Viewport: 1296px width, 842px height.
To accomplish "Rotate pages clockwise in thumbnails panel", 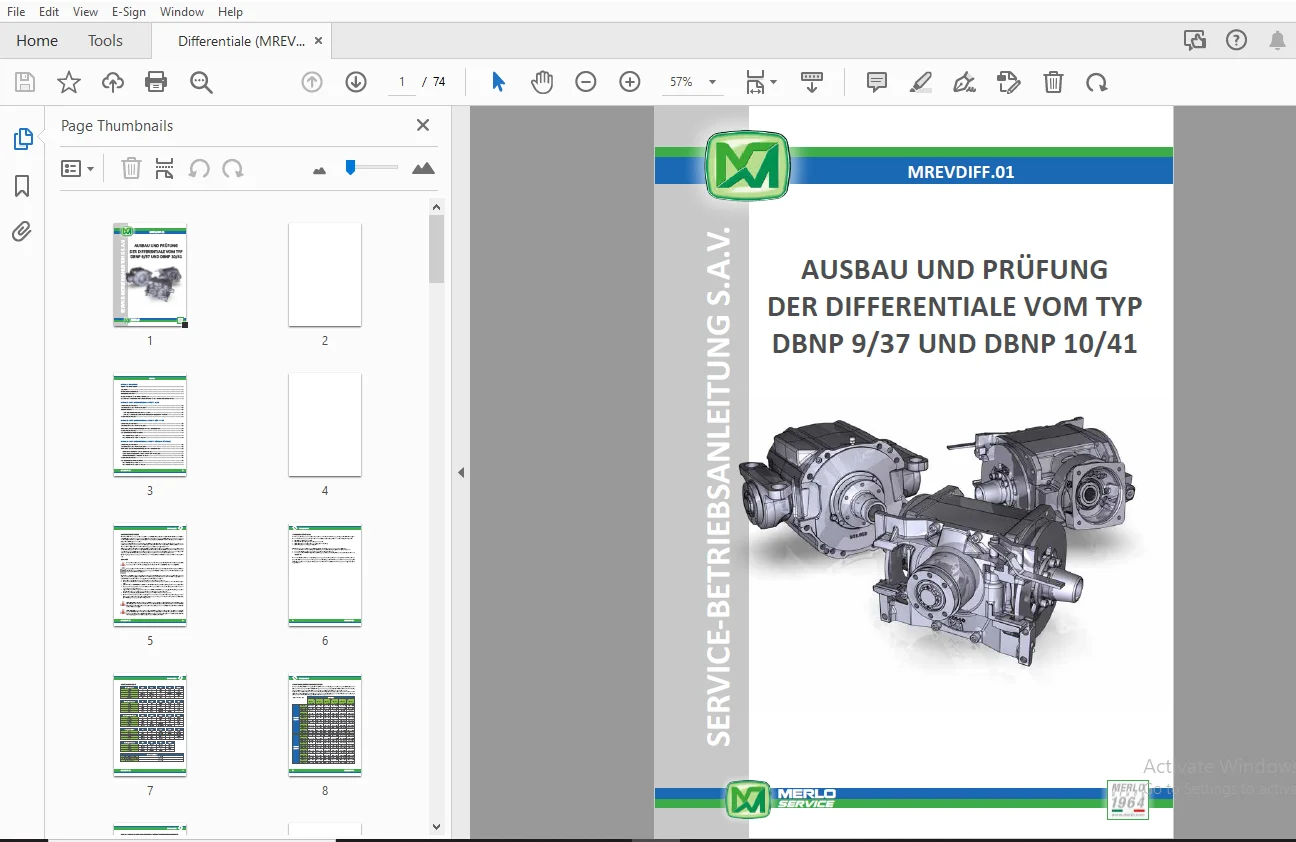I will pyautogui.click(x=233, y=168).
